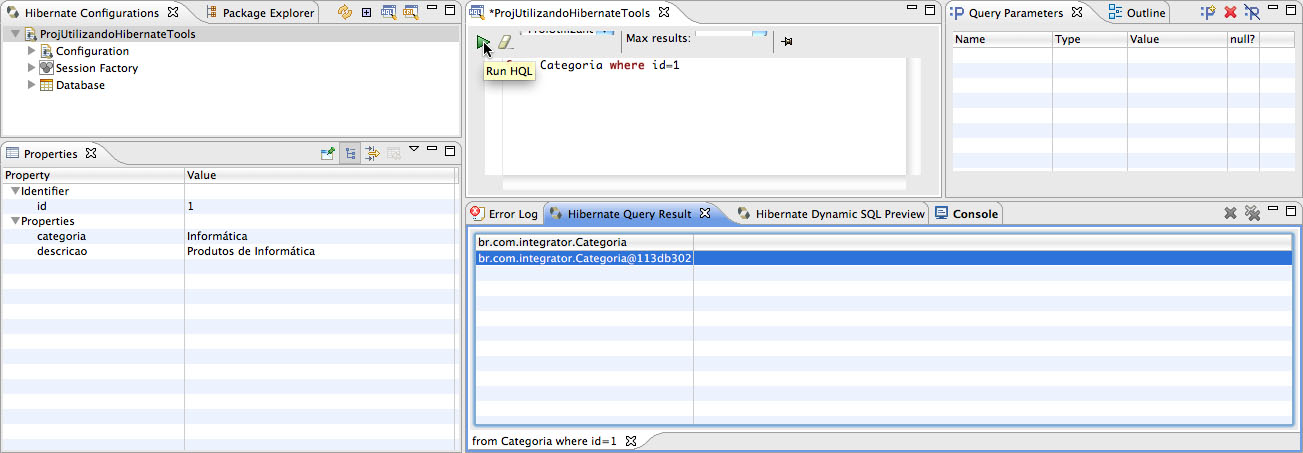
Task: Select the descricao value Produtos de Informática
Action: pyautogui.click(x=251, y=251)
